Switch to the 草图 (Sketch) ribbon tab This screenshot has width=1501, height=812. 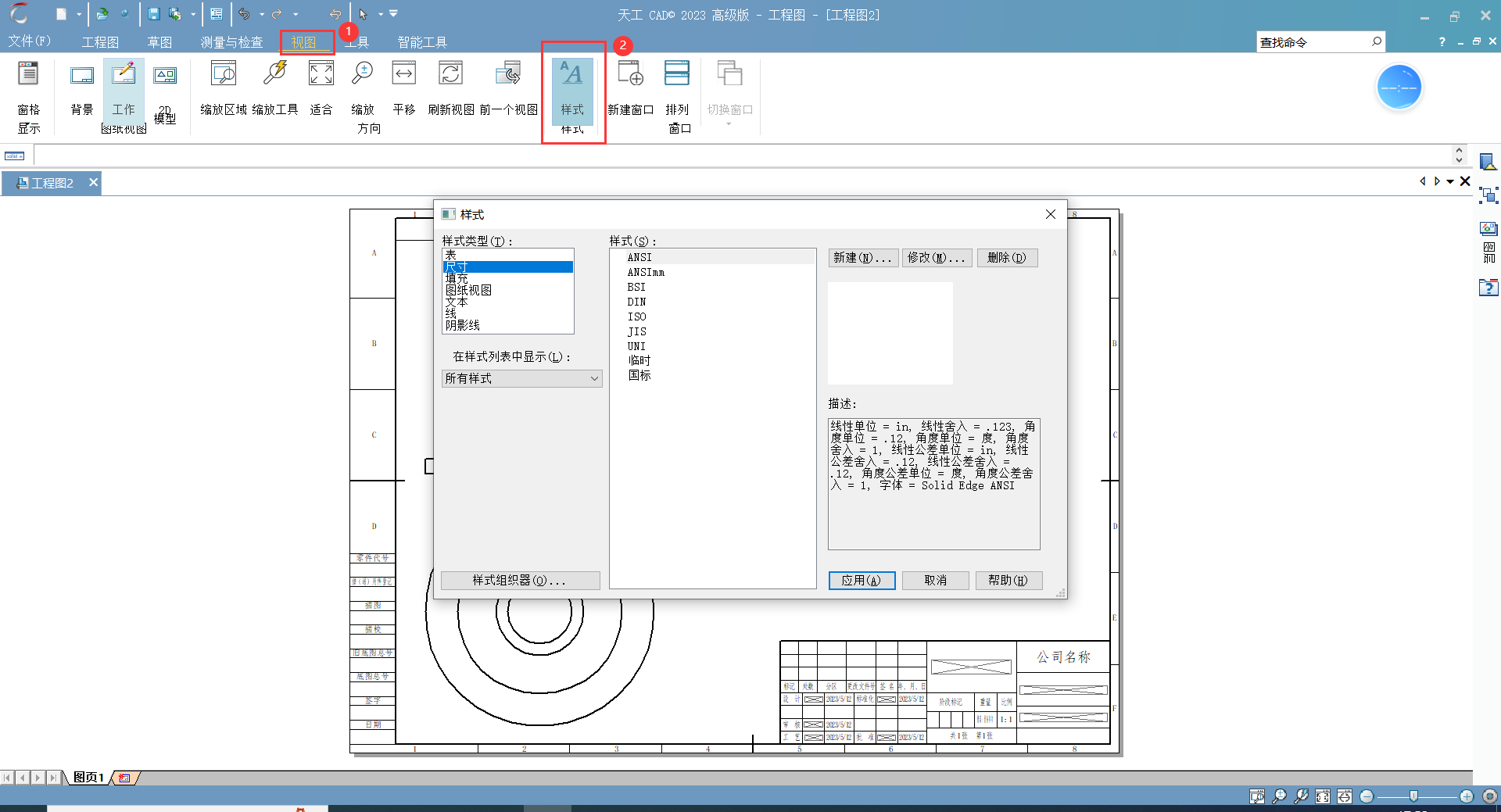[159, 42]
